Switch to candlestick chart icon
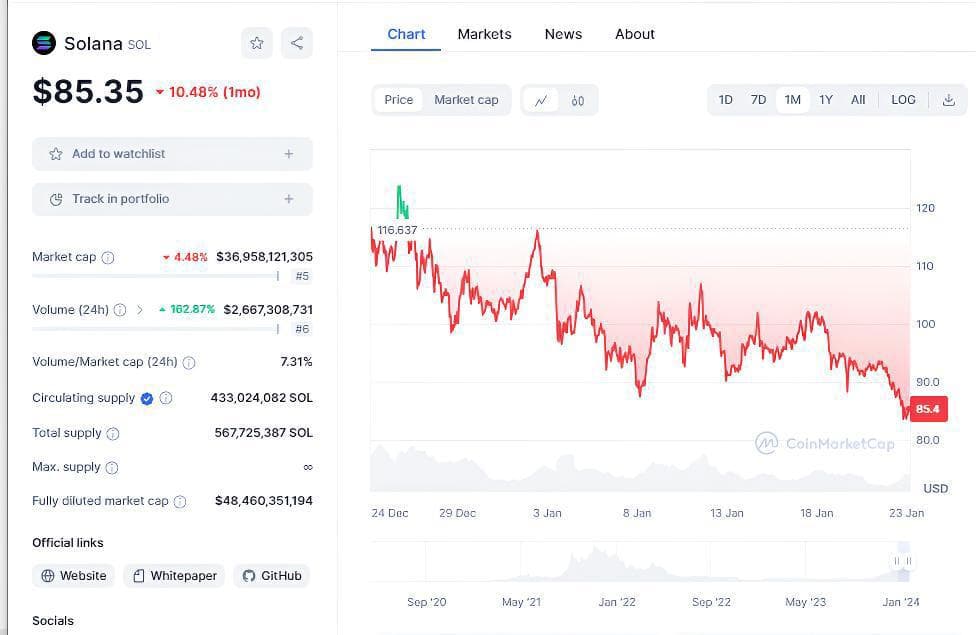The height and width of the screenshot is (635, 976). click(578, 100)
